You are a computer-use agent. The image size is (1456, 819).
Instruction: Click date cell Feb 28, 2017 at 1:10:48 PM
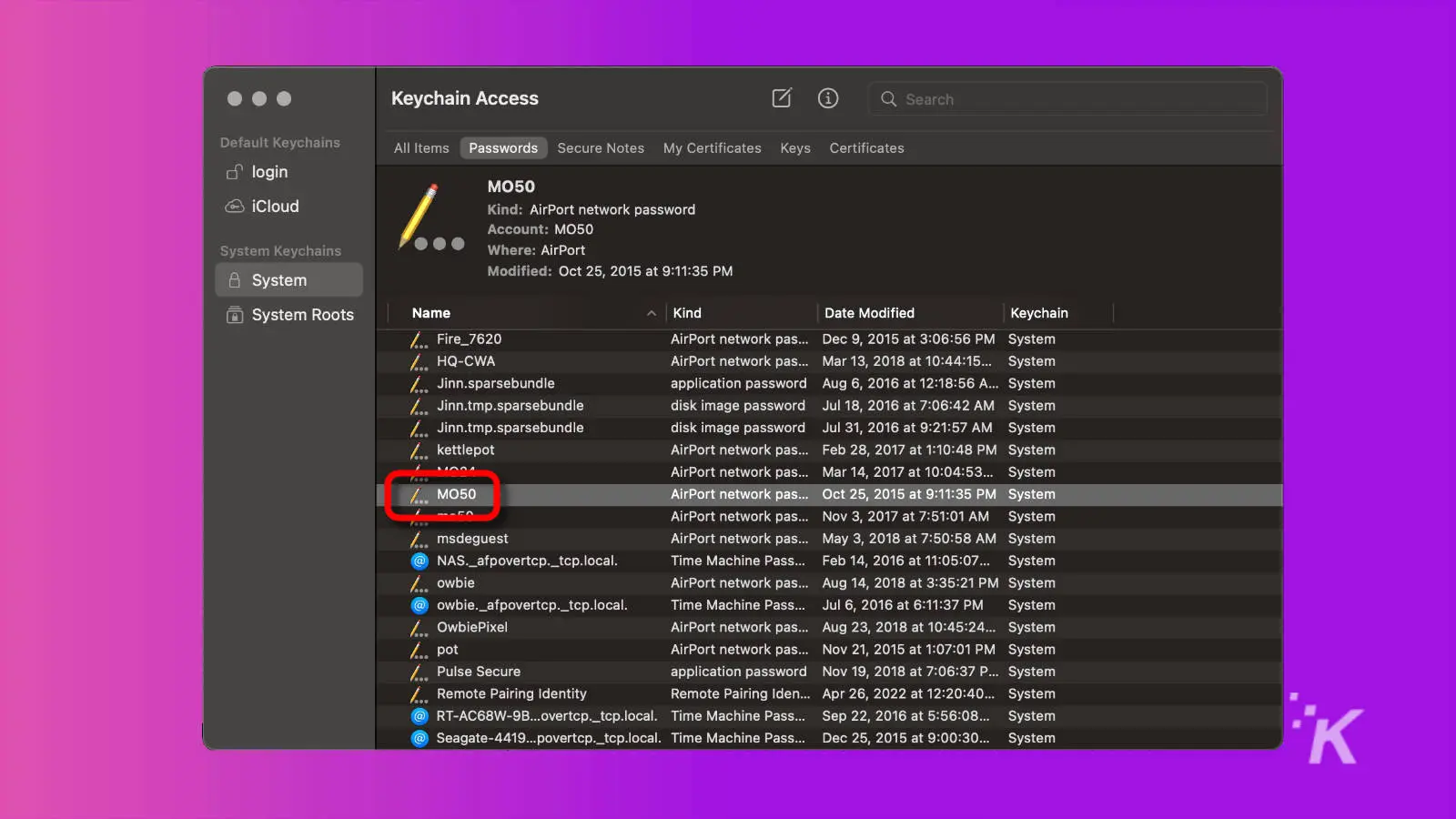(909, 450)
